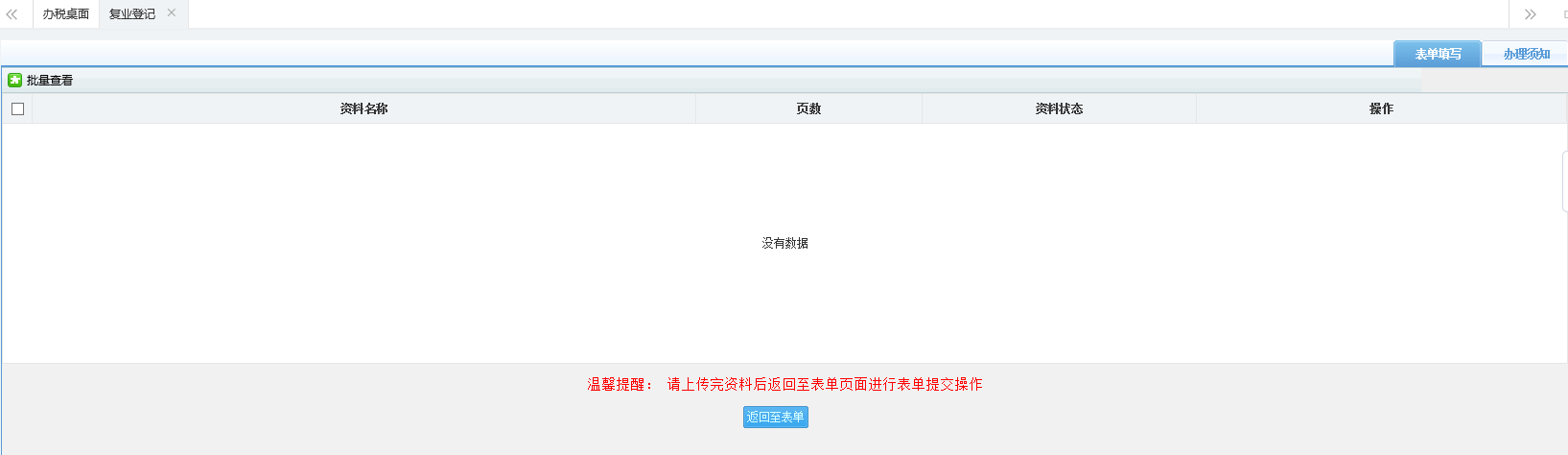Click the 没有数据 empty-table message
Image resolution: width=1568 pixels, height=455 pixels.
tap(784, 243)
